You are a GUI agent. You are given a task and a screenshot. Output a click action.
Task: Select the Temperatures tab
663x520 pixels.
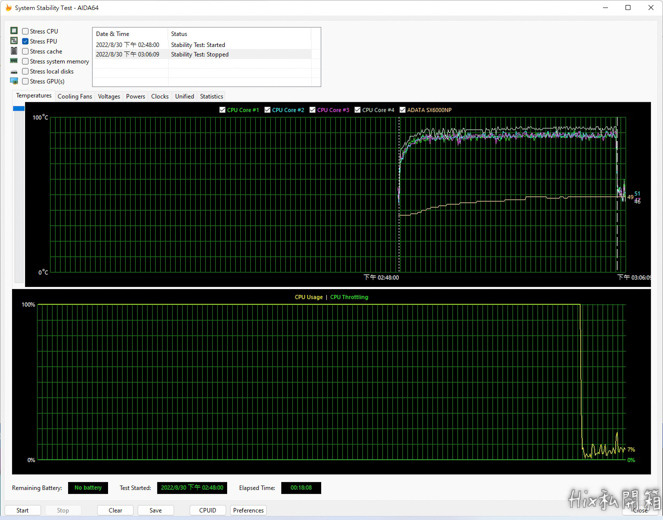34,96
